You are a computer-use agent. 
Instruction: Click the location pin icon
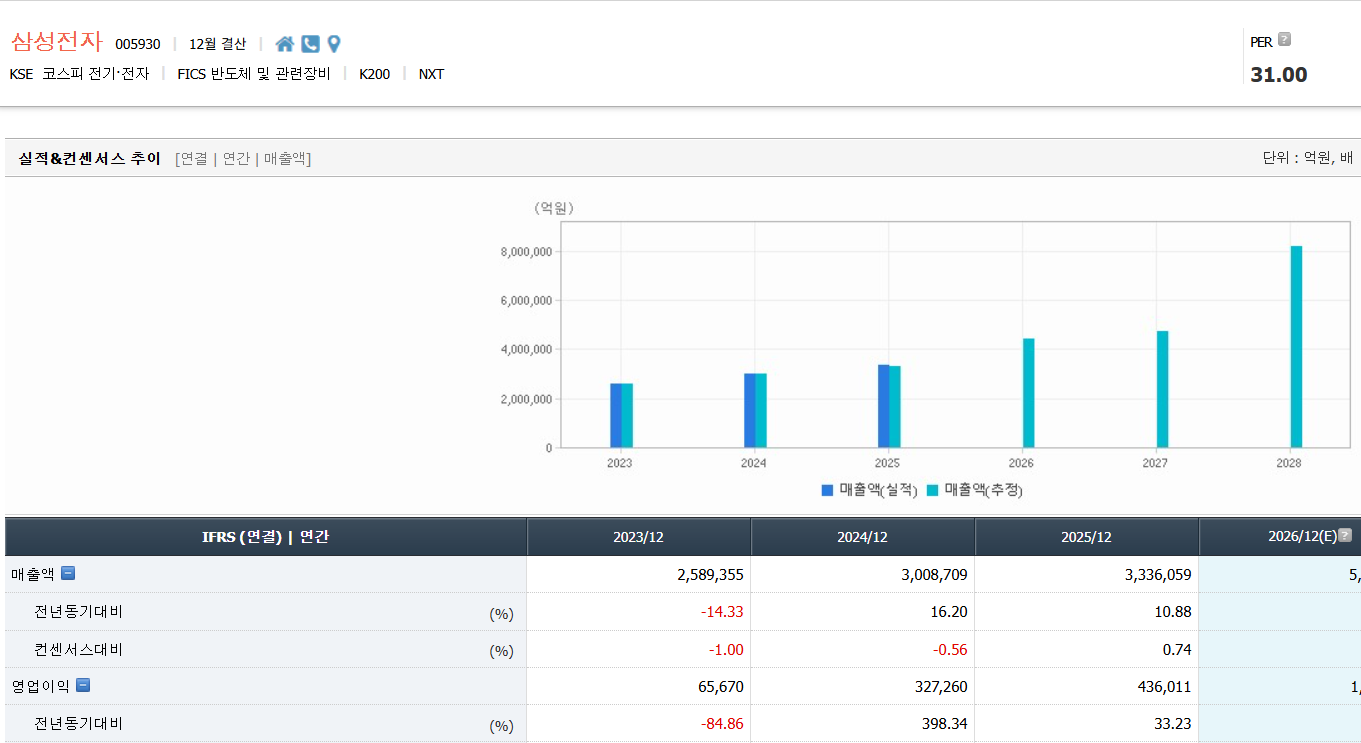(x=334, y=44)
